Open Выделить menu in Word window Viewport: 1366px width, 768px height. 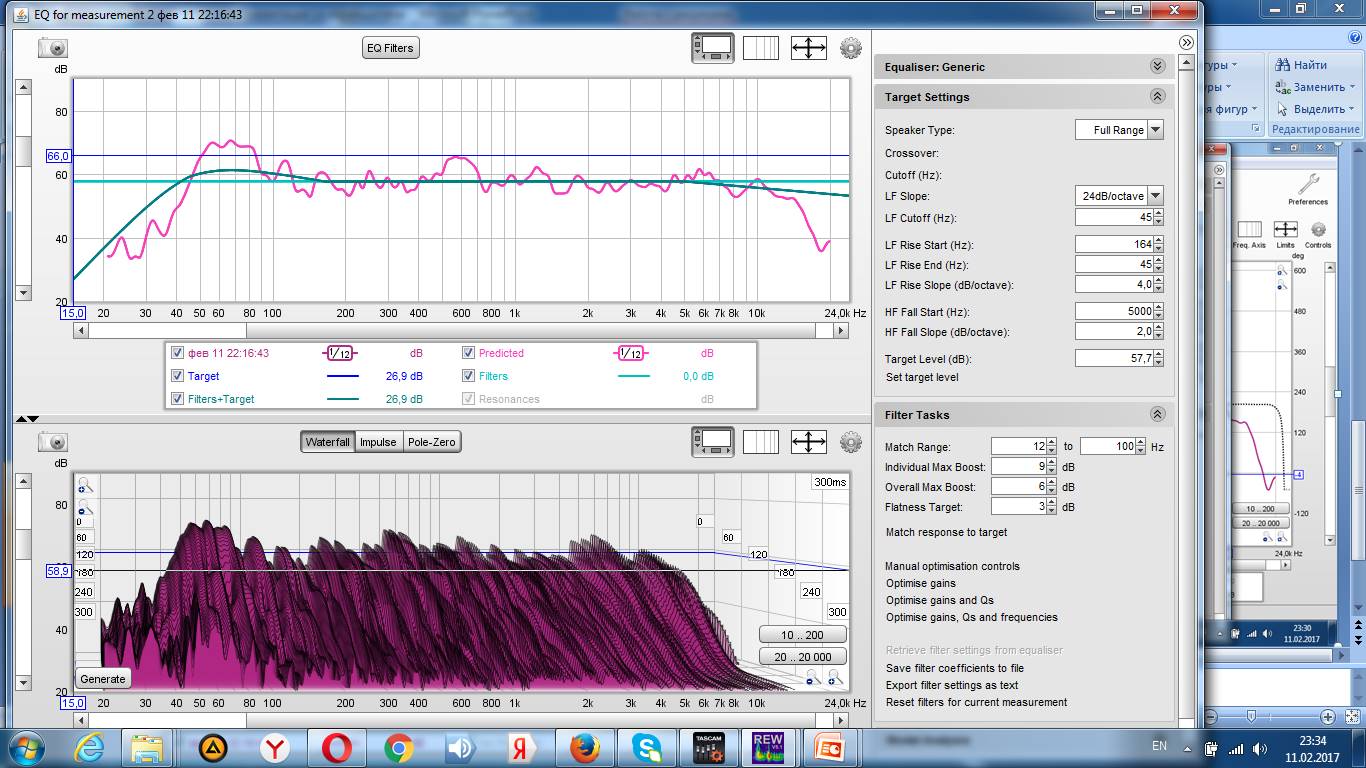click(x=1315, y=109)
